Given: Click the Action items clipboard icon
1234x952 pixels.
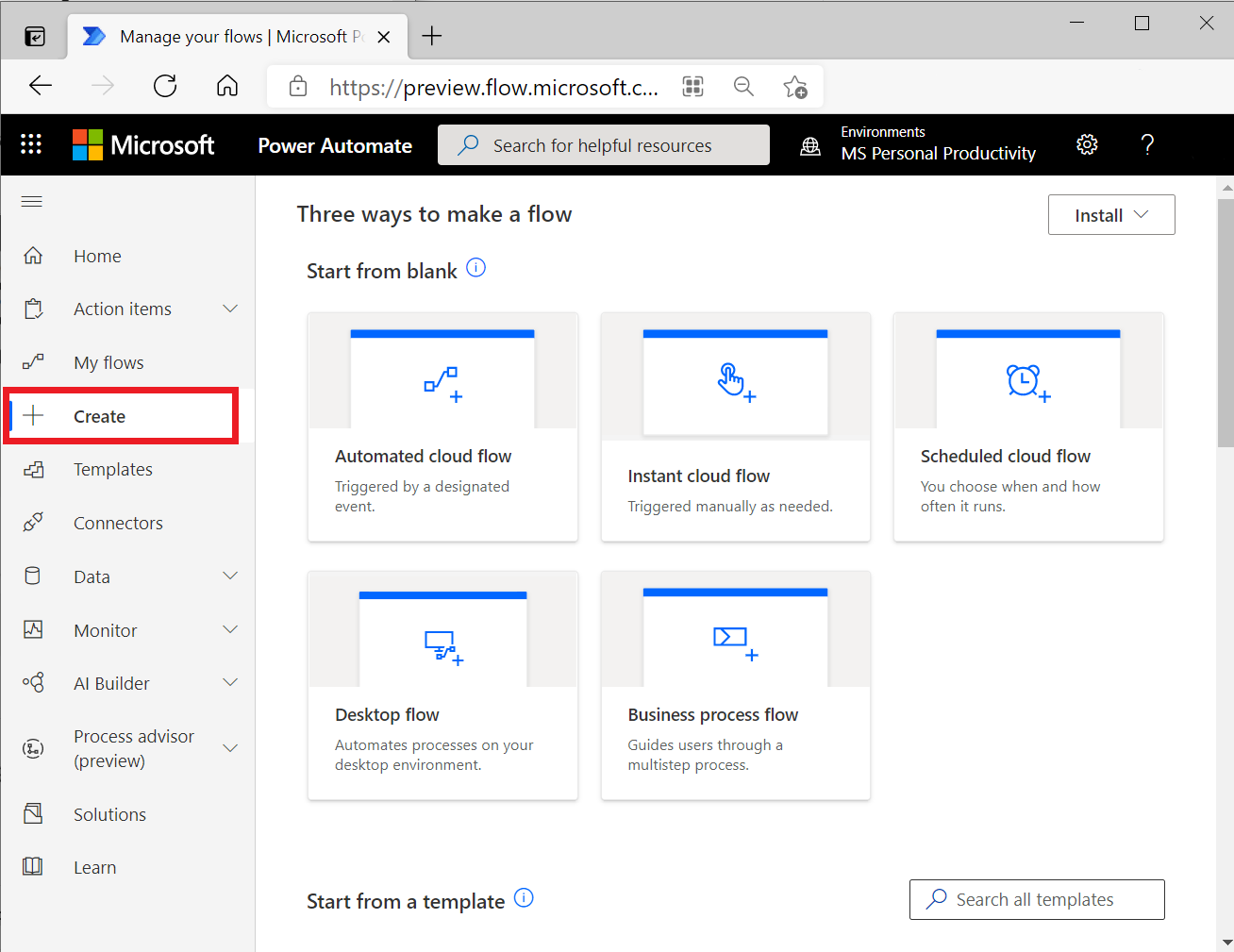Looking at the screenshot, I should pos(33,309).
